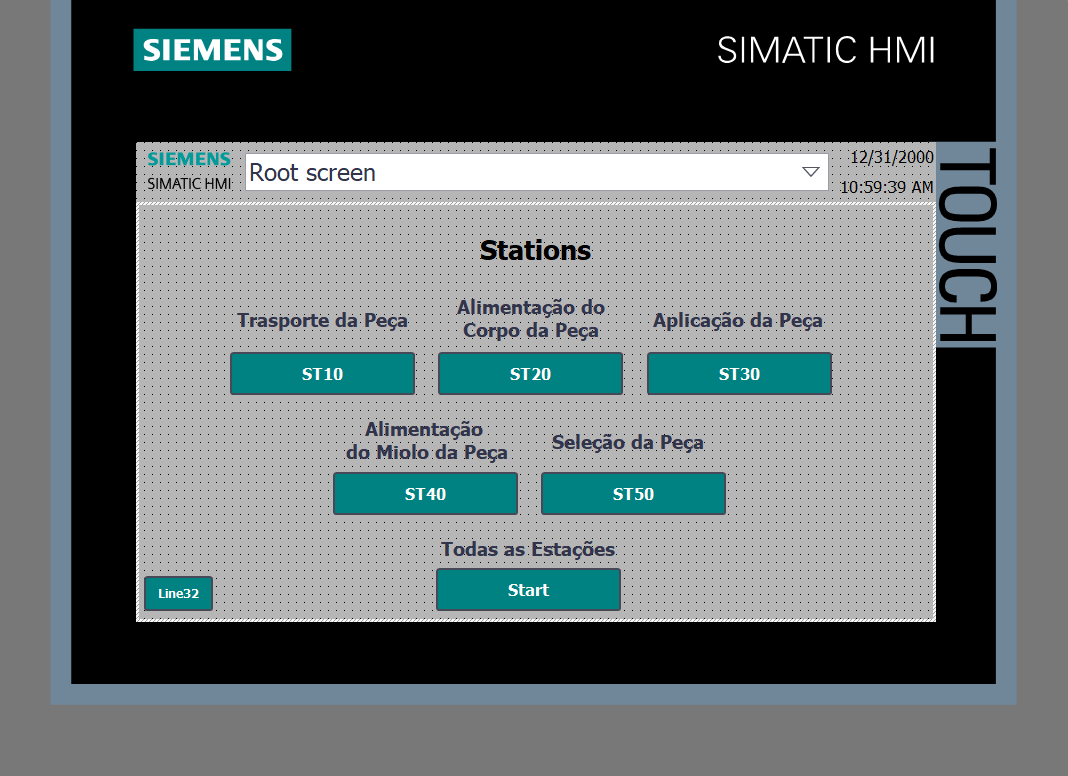Click the date 12/31/2000
Viewport: 1068px width, 776px height.
(x=892, y=157)
